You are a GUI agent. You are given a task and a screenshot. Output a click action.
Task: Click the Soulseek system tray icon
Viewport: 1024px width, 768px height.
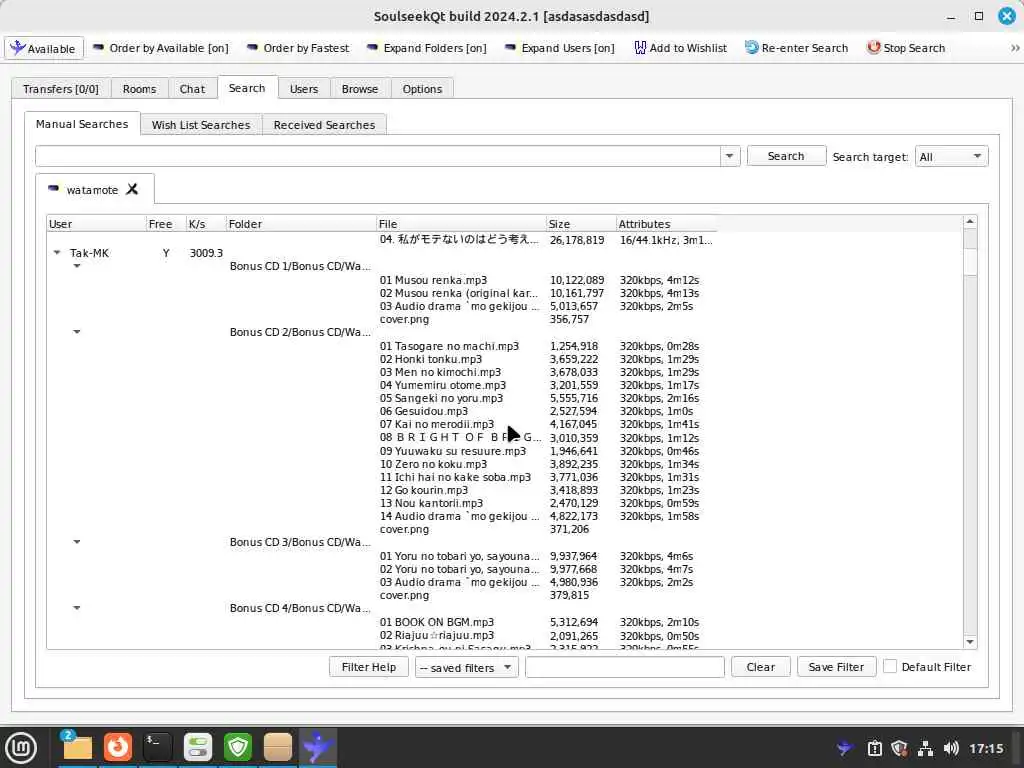845,748
